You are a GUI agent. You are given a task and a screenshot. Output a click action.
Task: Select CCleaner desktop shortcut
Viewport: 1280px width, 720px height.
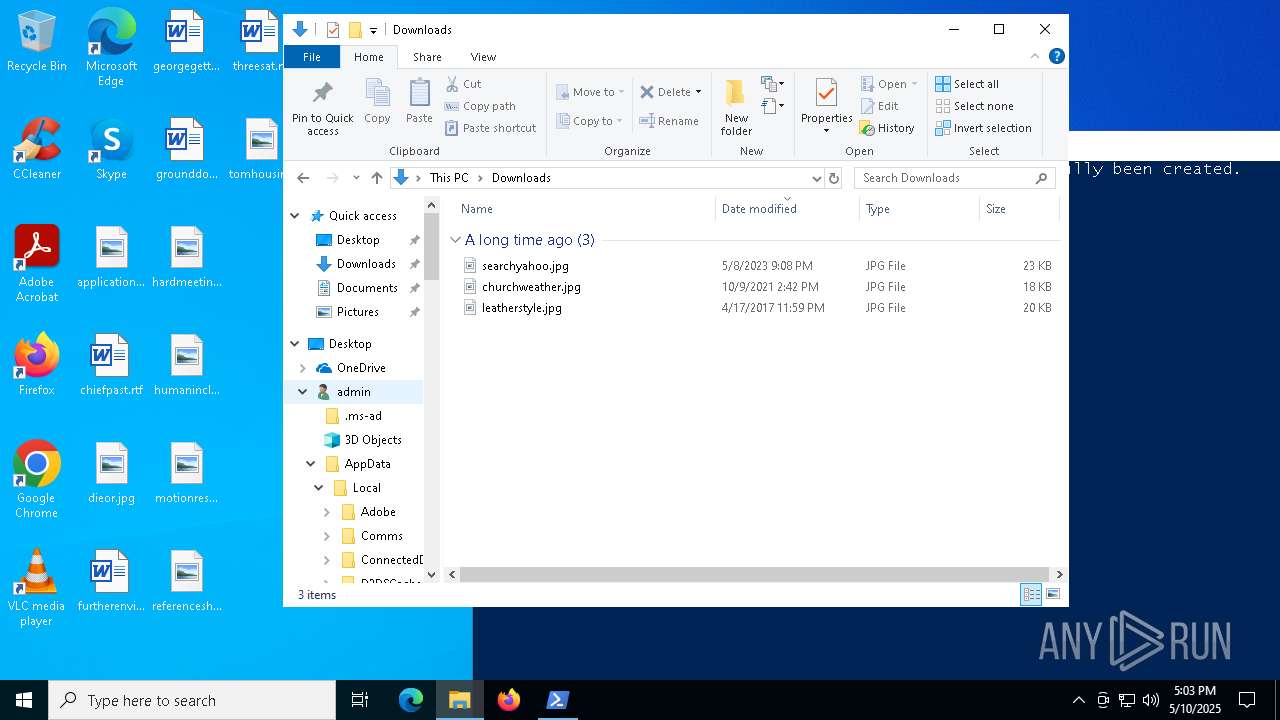(x=37, y=149)
